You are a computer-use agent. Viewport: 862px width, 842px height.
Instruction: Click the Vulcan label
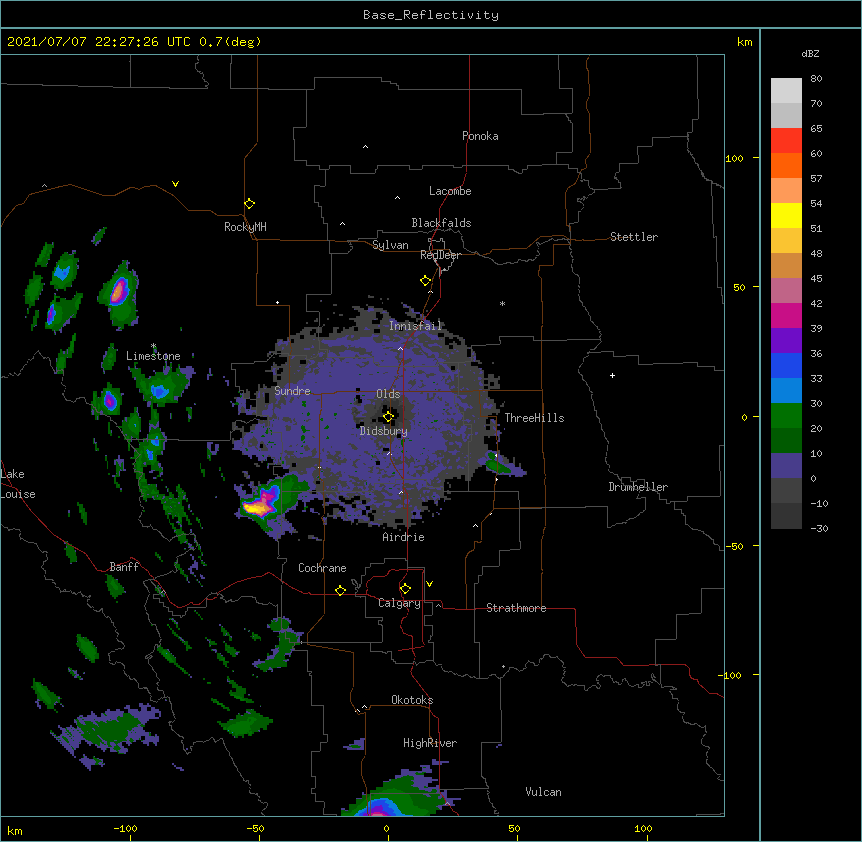(x=543, y=792)
